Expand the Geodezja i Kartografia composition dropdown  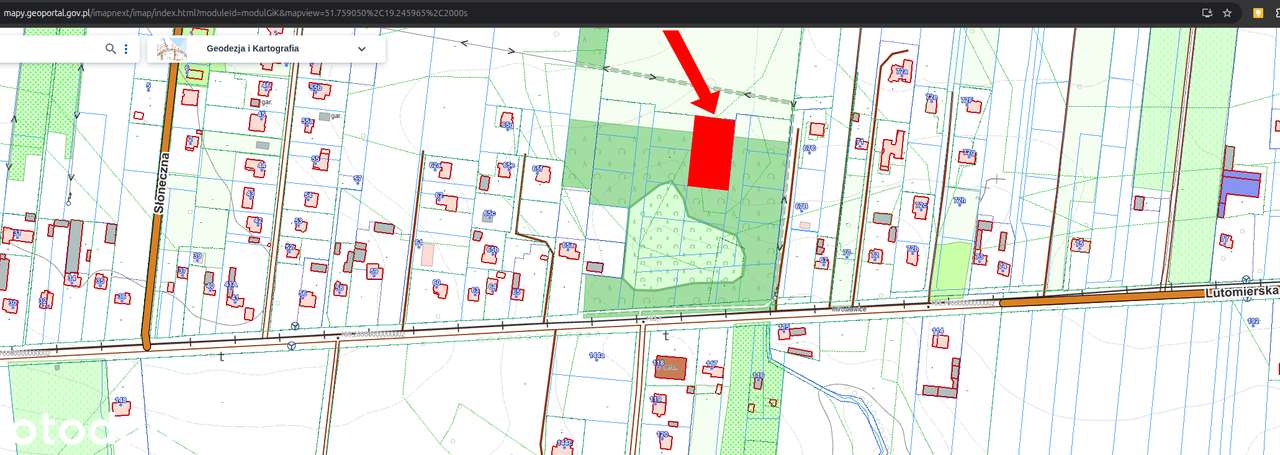(362, 48)
